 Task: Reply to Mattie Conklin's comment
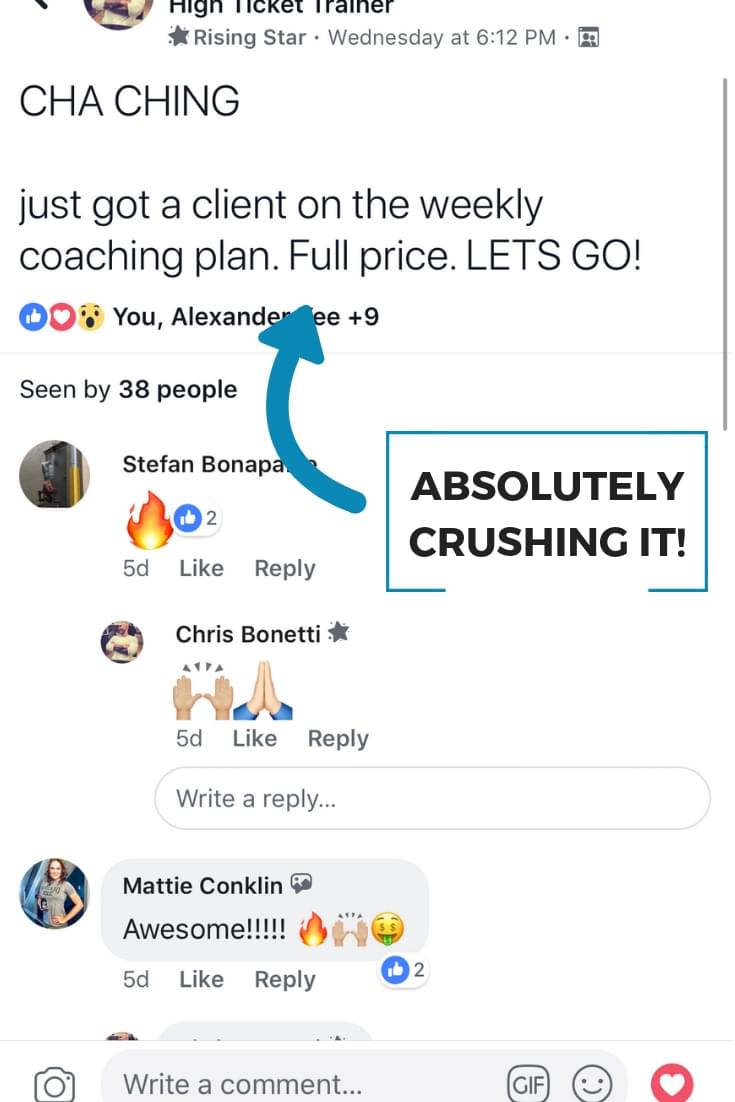(x=285, y=979)
